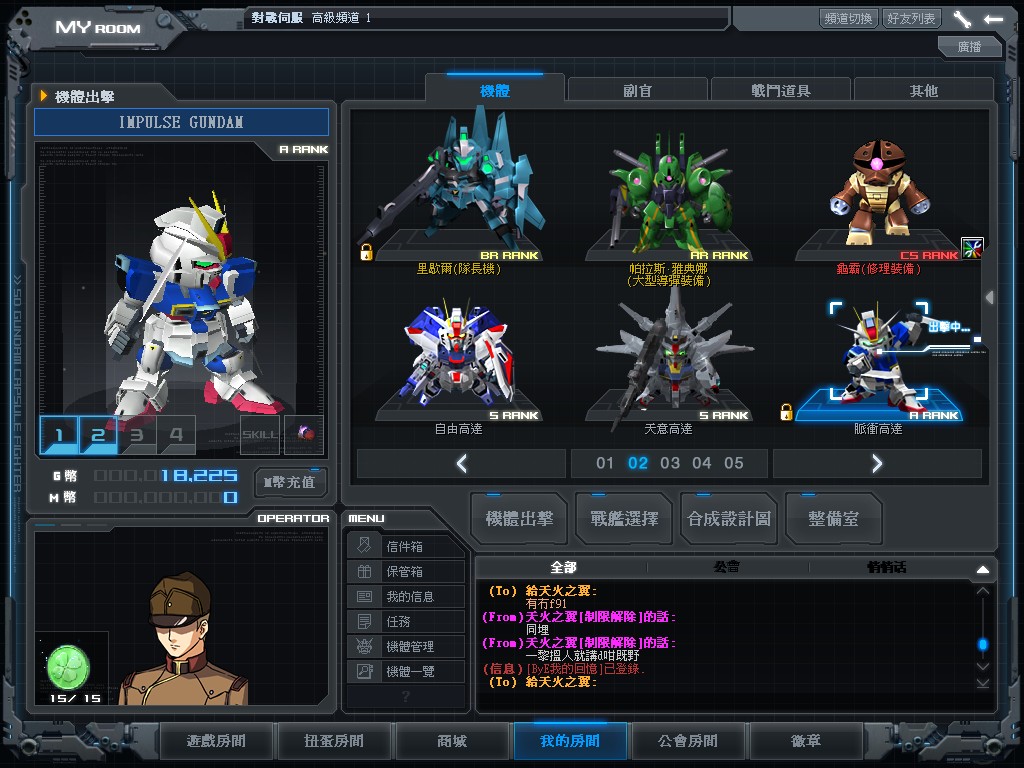Click the profile card icon beside 我的信息
Screen dimensions: 1024x768
click(x=364, y=596)
